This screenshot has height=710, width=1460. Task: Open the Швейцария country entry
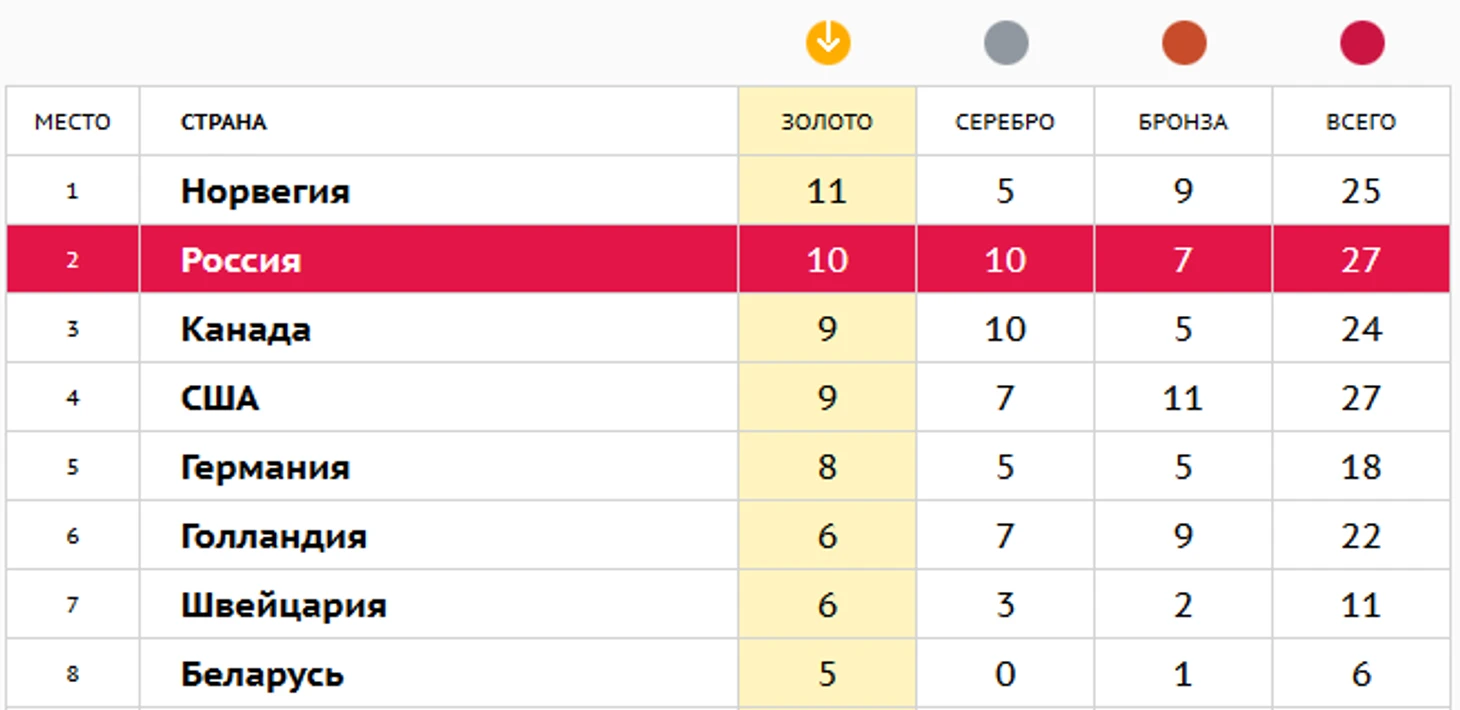283,605
